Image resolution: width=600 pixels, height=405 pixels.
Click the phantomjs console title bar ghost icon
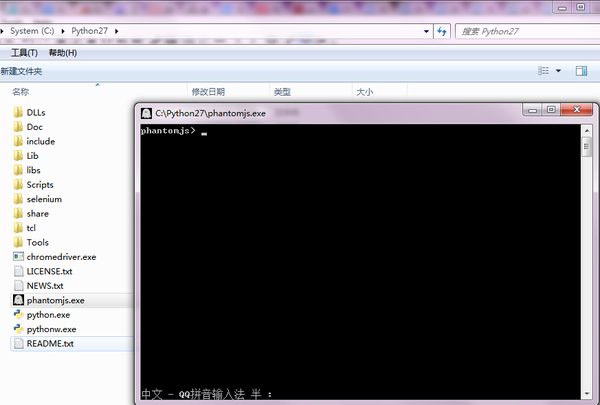click(x=146, y=113)
